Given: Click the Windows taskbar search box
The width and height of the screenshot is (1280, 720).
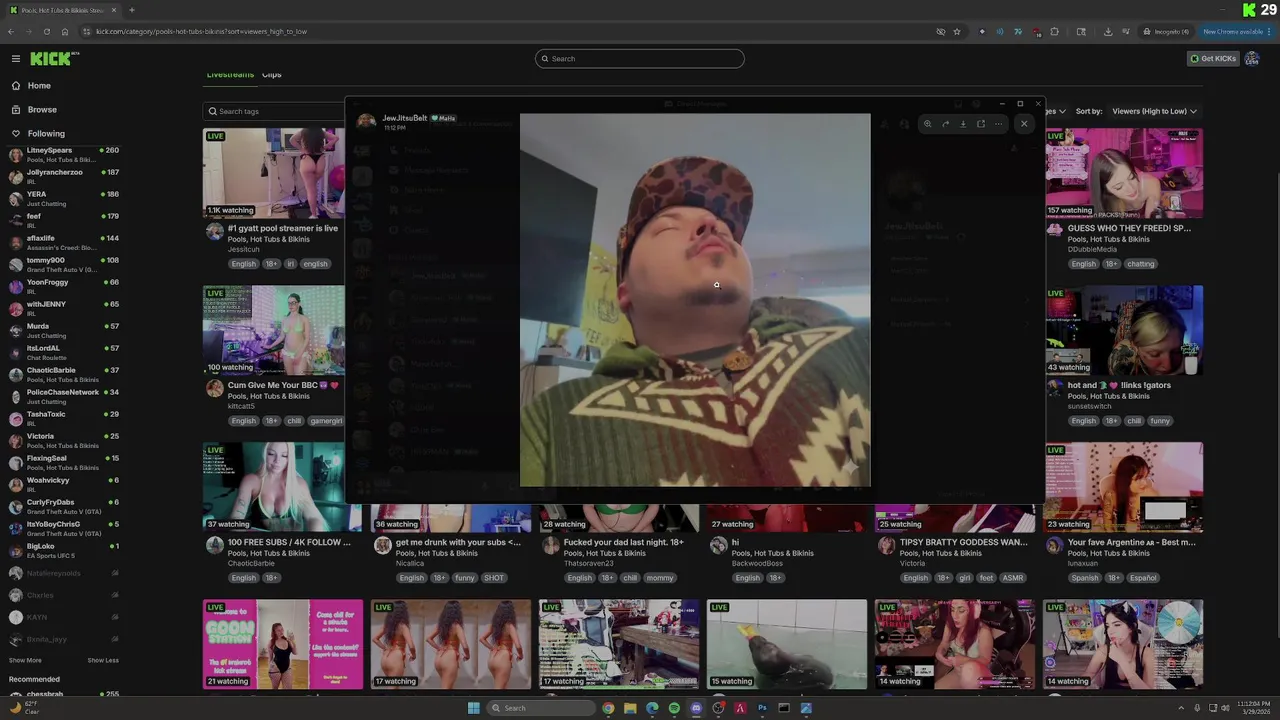Looking at the screenshot, I should 541,708.
